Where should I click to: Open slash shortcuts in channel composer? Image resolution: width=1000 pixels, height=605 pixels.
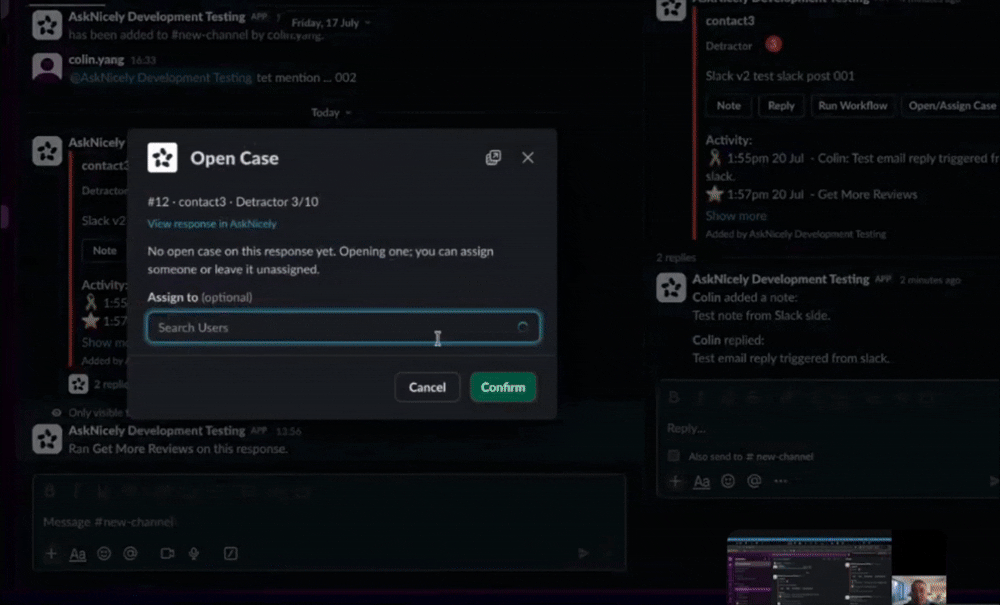tap(231, 553)
